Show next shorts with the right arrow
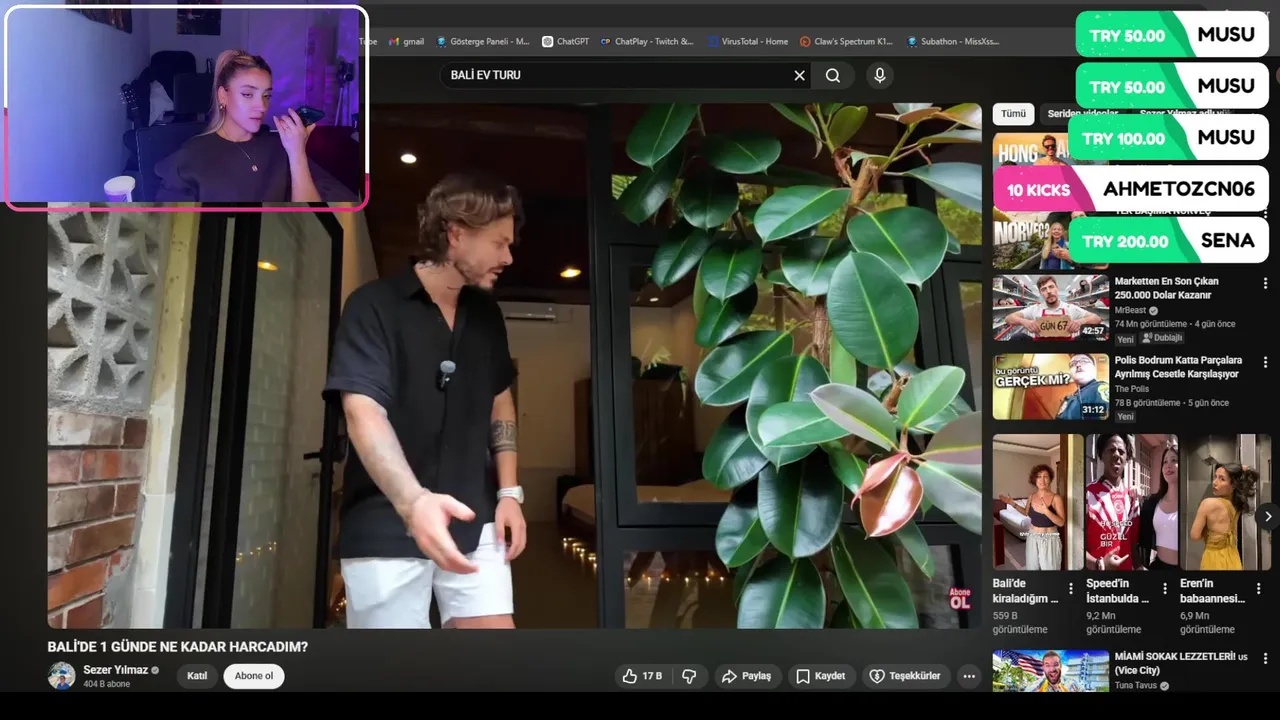Image resolution: width=1280 pixels, height=720 pixels. (1268, 517)
